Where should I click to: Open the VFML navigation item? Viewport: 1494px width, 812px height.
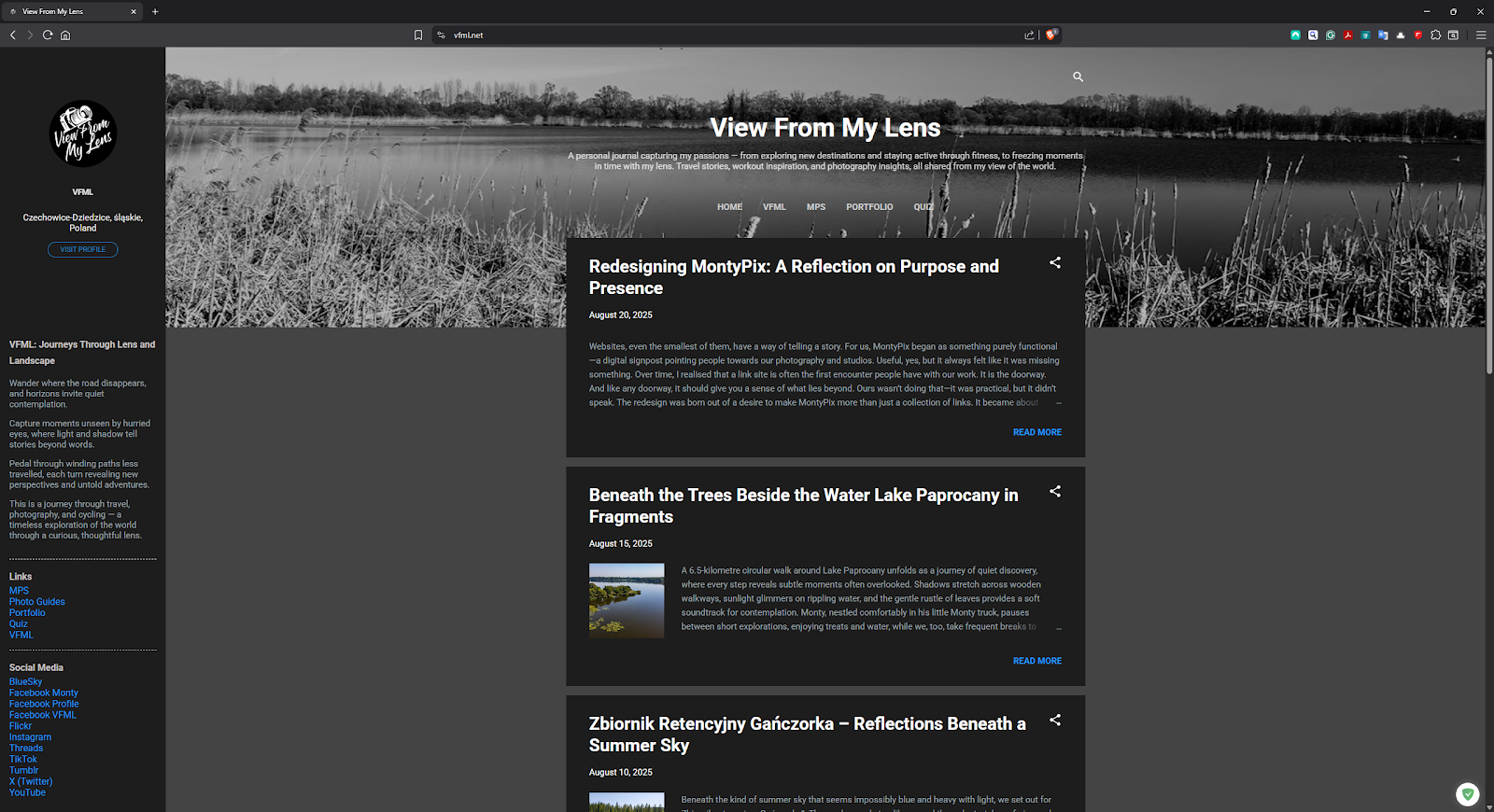[774, 207]
